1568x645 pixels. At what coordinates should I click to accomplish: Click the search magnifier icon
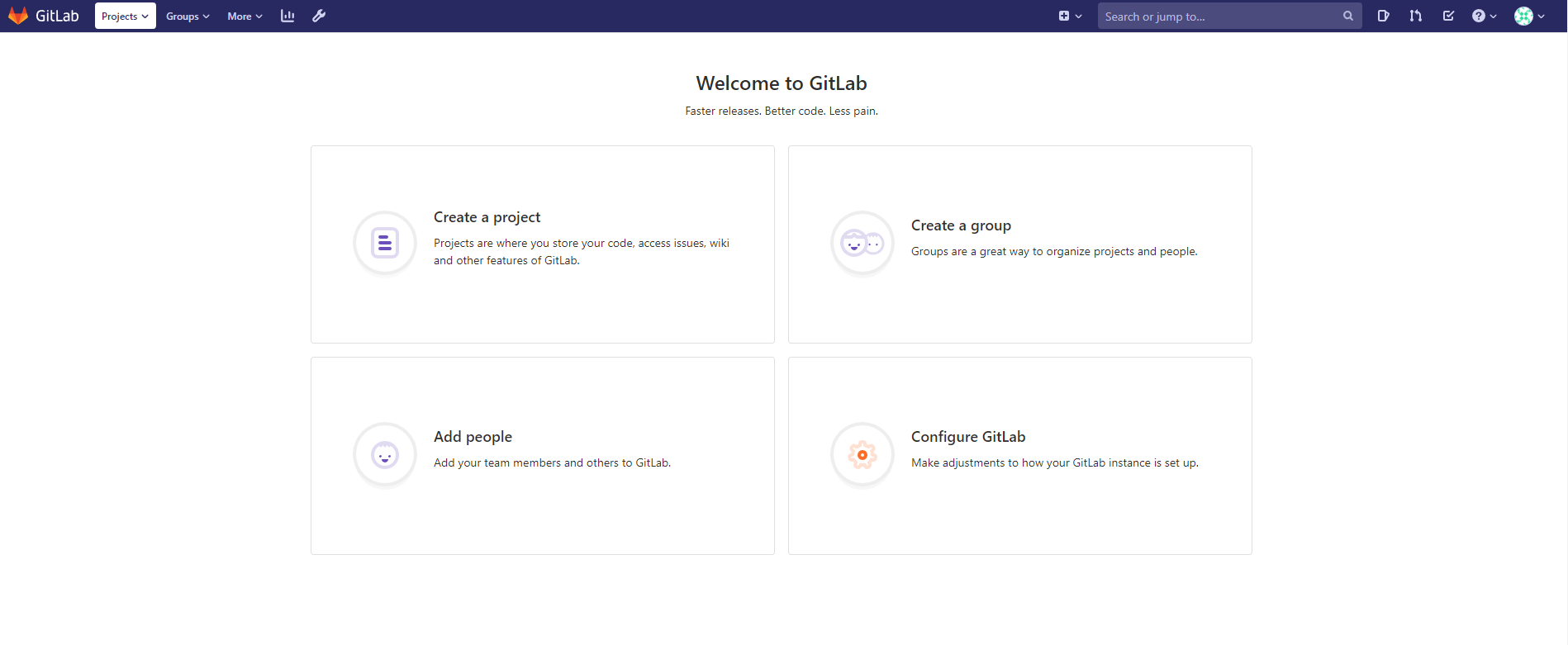[x=1348, y=16]
